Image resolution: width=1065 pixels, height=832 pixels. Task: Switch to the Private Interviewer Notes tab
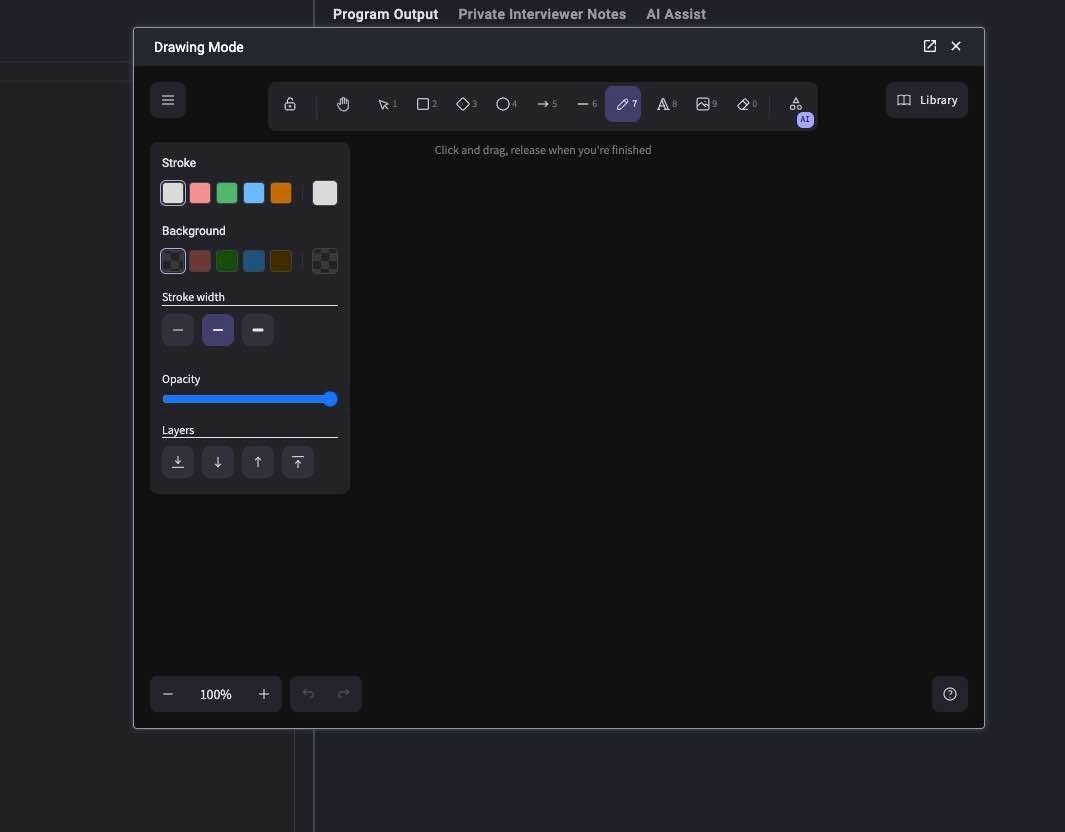coord(542,14)
